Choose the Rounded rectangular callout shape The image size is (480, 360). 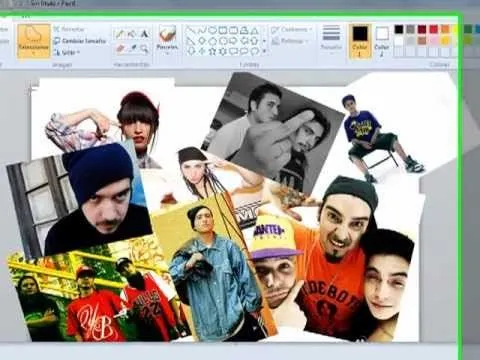(x=233, y=52)
